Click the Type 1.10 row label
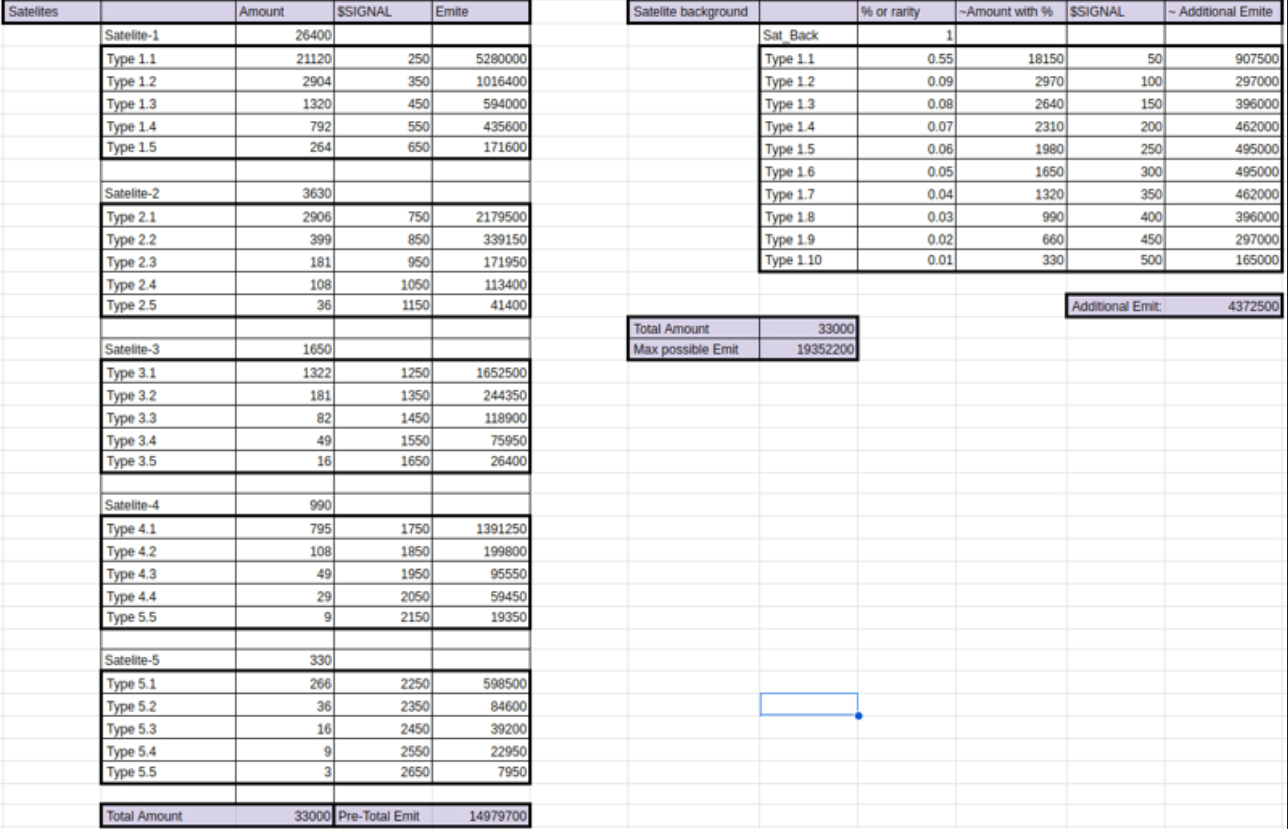This screenshot has width=1288, height=829. click(808, 260)
